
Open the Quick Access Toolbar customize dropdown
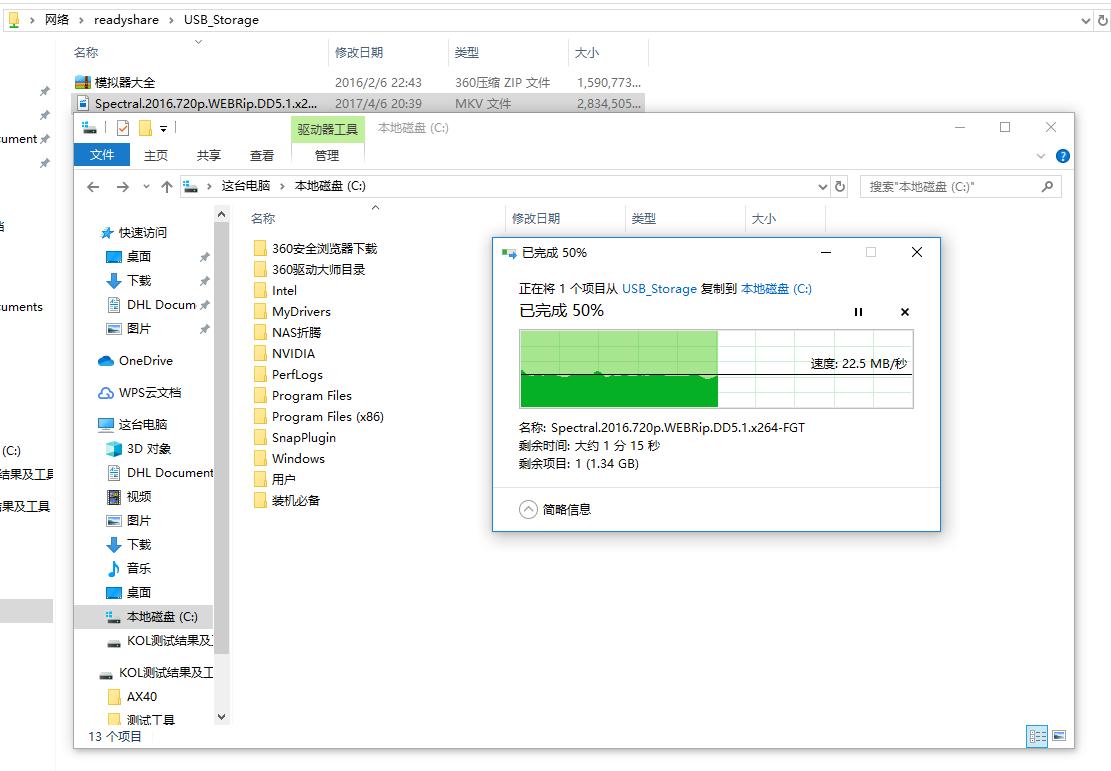pyautogui.click(x=163, y=128)
